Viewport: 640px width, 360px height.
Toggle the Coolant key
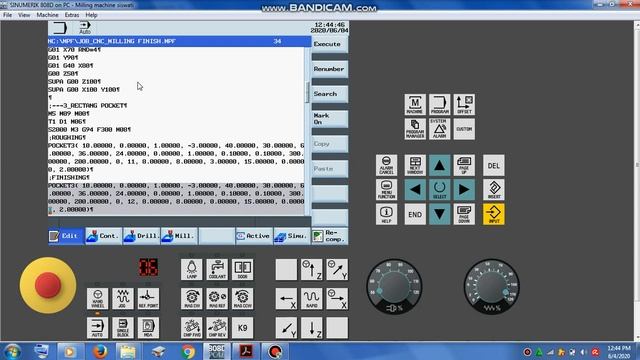[217, 269]
